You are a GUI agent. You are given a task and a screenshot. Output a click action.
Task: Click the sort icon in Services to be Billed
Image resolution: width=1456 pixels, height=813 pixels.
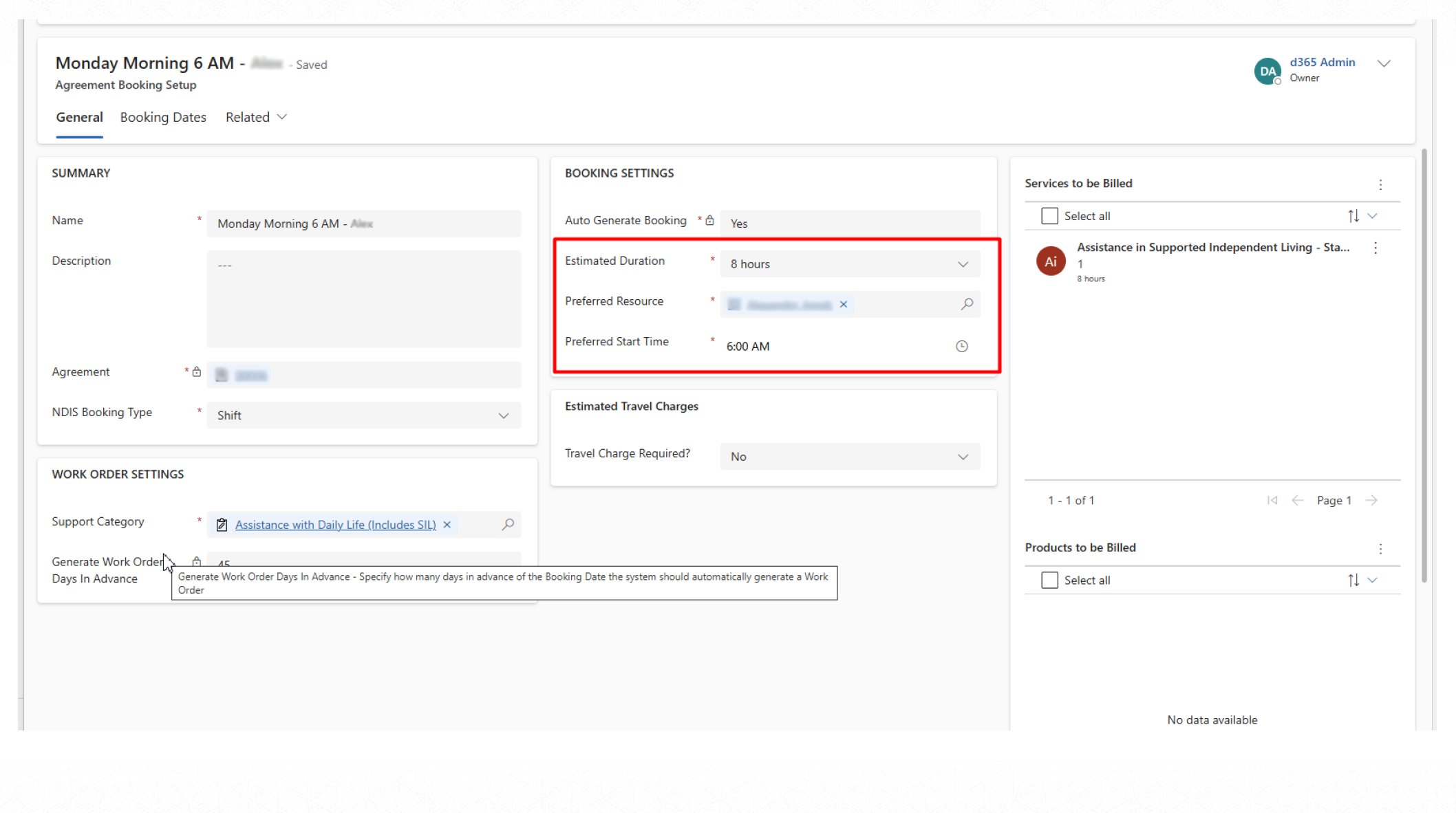tap(1353, 216)
